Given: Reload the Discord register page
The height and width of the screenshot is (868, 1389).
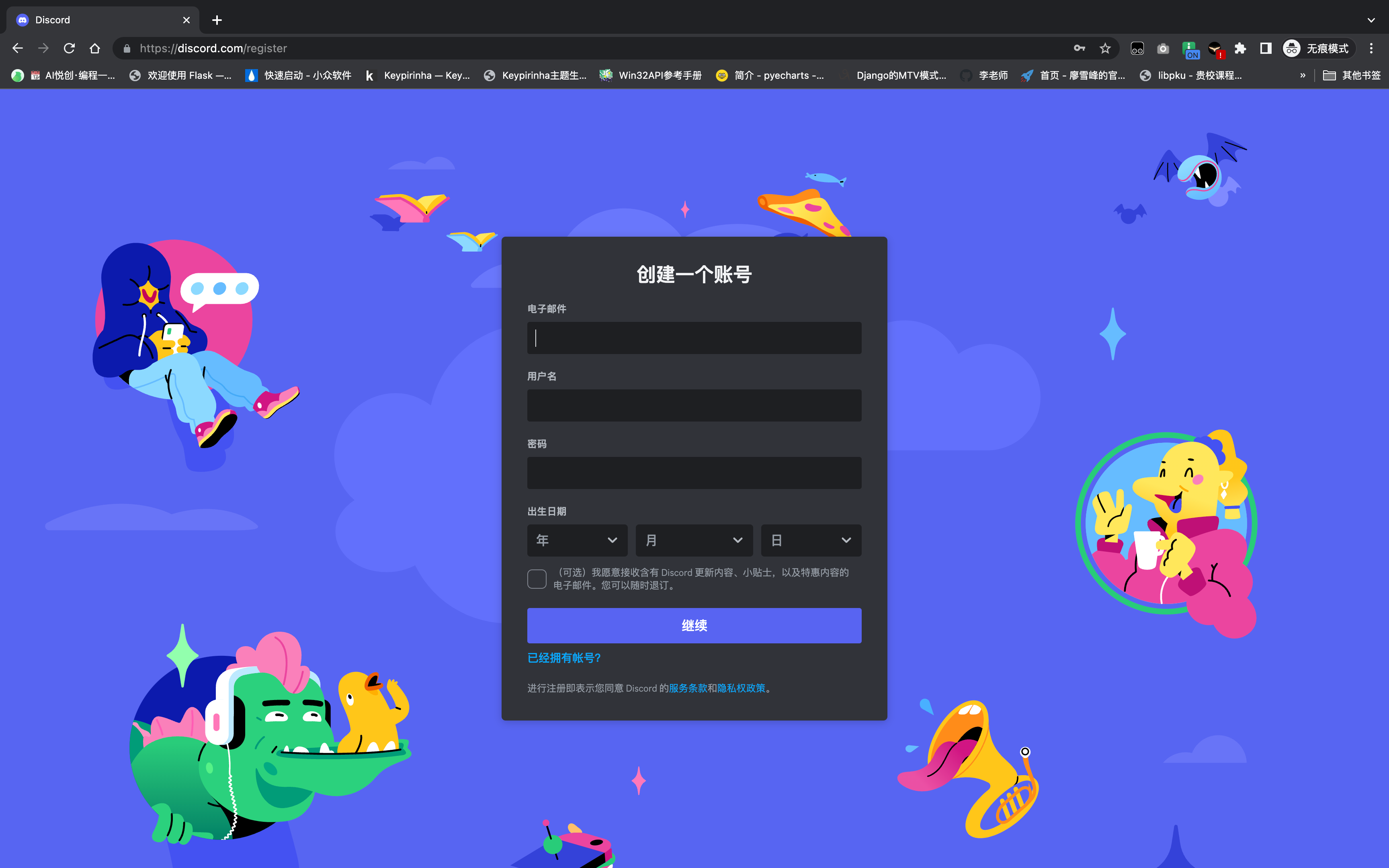Looking at the screenshot, I should pos(70,48).
